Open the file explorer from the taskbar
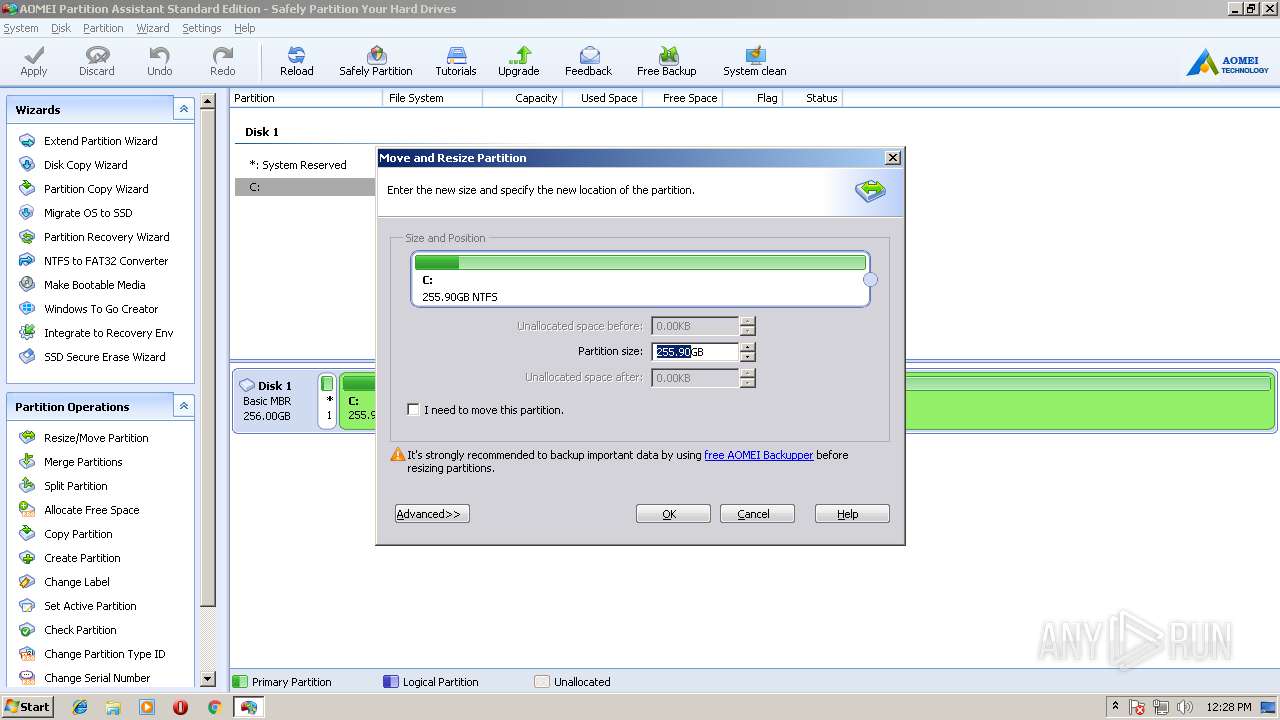Image resolution: width=1280 pixels, height=720 pixels. click(113, 707)
